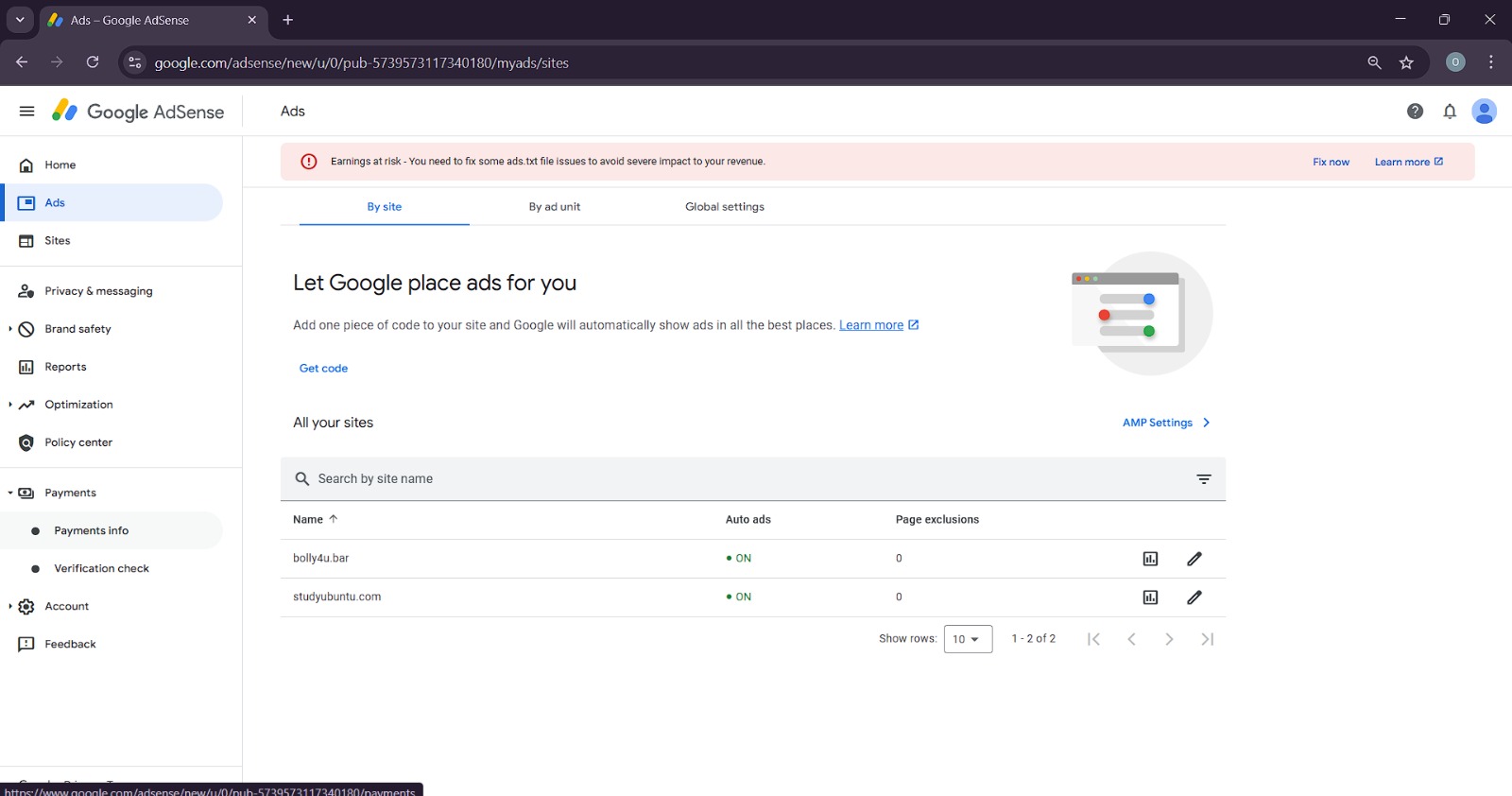Go to first page of sites
Image resolution: width=1512 pixels, height=796 pixels.
1093,639
